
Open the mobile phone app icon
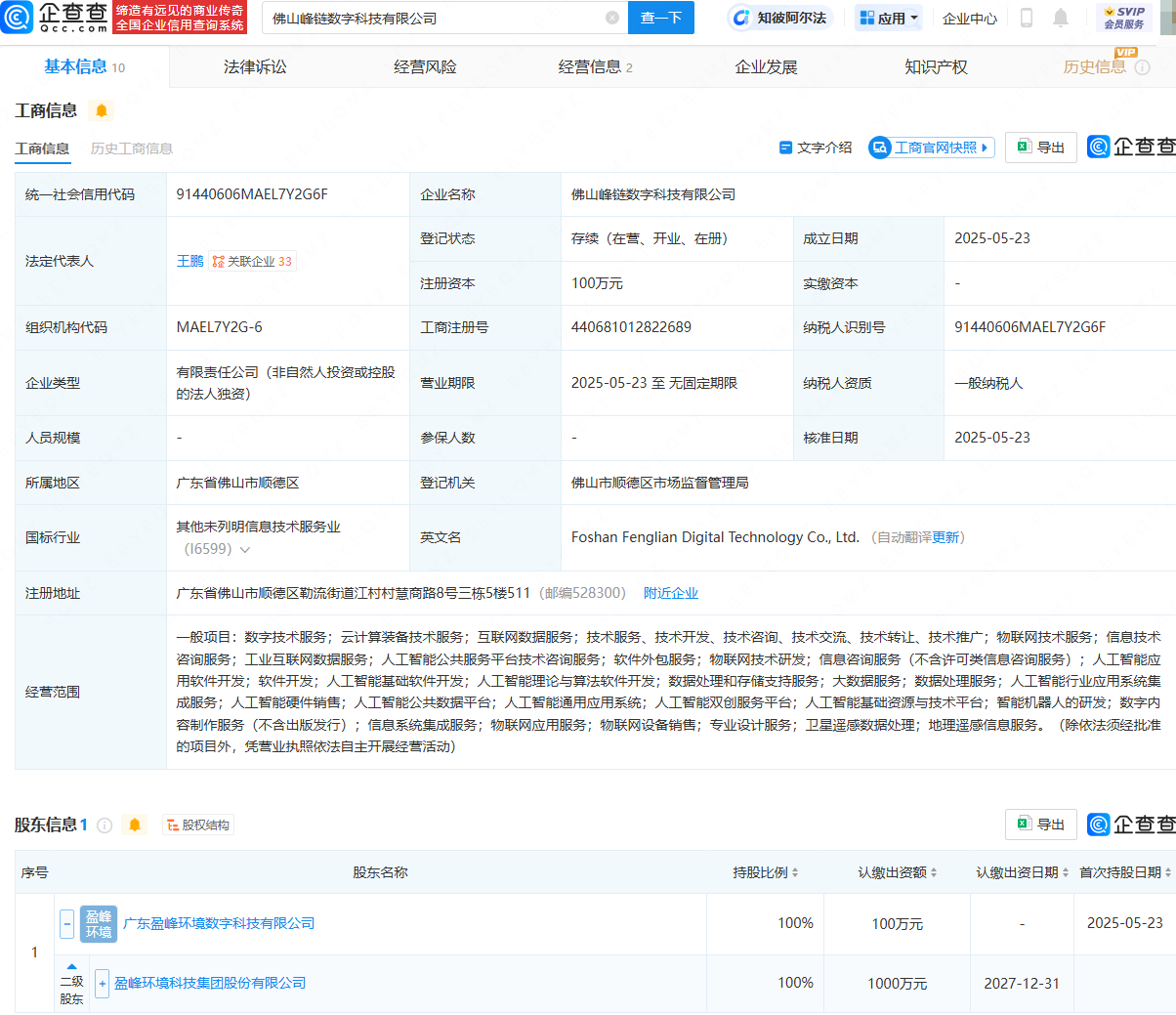point(1027,18)
